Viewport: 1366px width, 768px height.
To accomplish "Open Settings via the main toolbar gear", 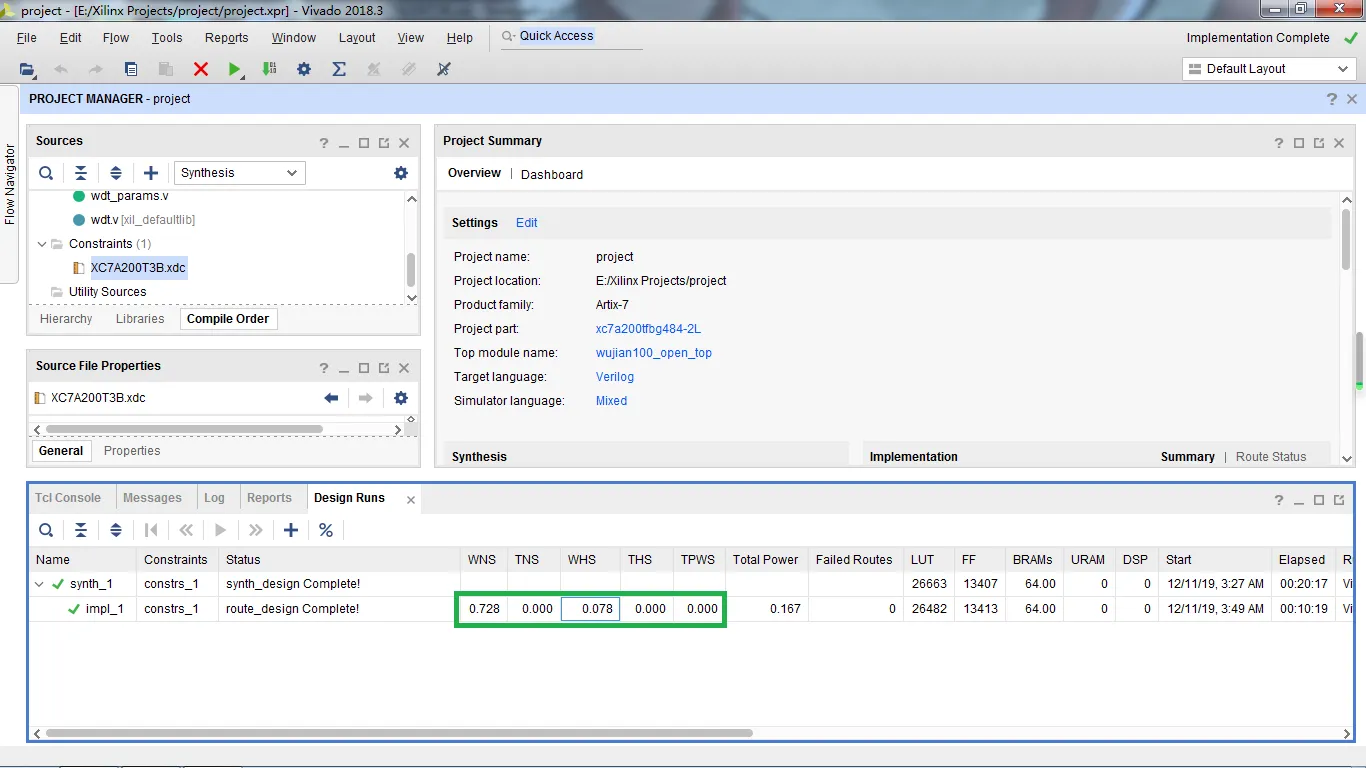I will [304, 69].
